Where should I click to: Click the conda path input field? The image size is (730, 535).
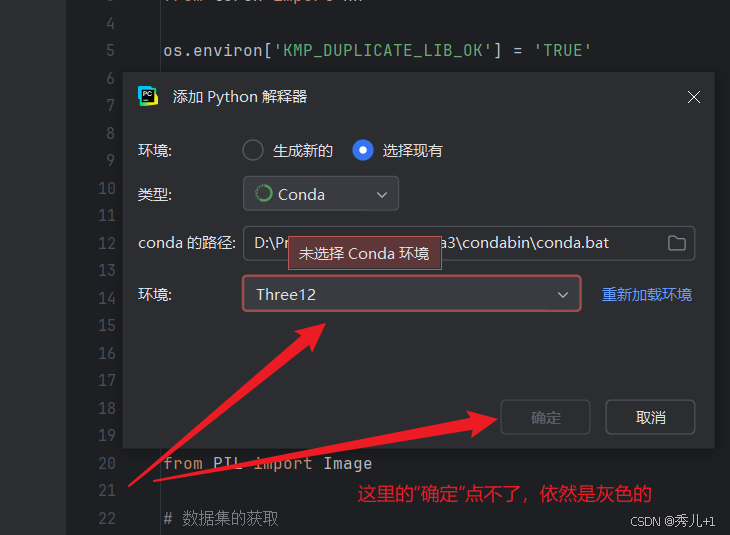tap(469, 243)
